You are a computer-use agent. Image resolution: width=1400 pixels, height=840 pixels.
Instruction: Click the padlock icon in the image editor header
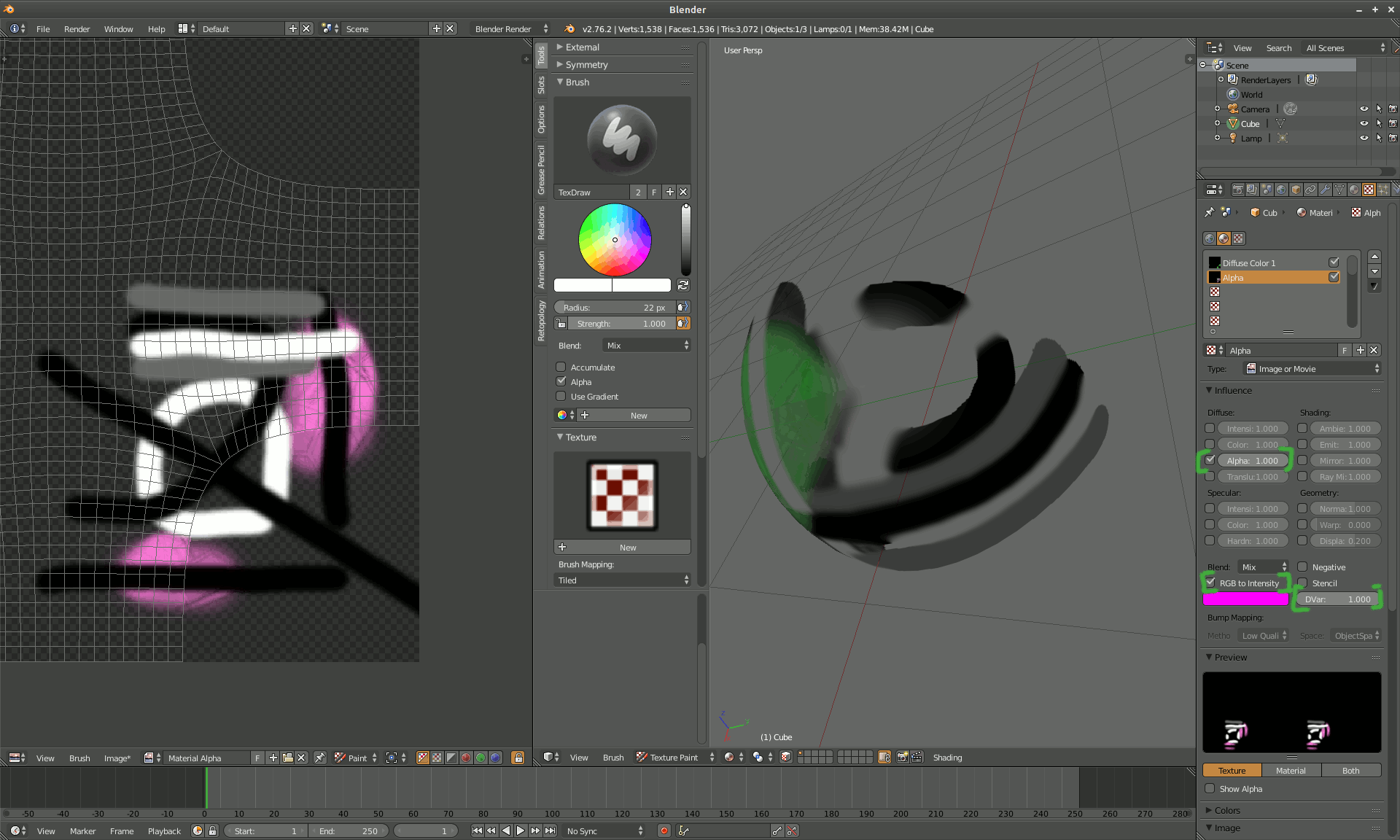point(517,758)
